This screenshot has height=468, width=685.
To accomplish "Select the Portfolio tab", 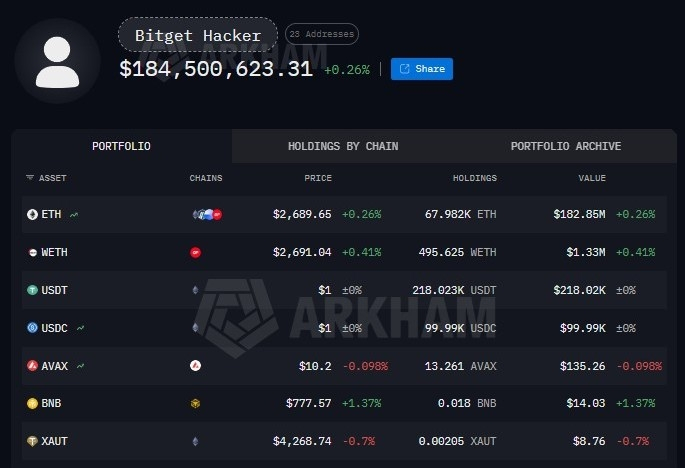I will (121, 146).
